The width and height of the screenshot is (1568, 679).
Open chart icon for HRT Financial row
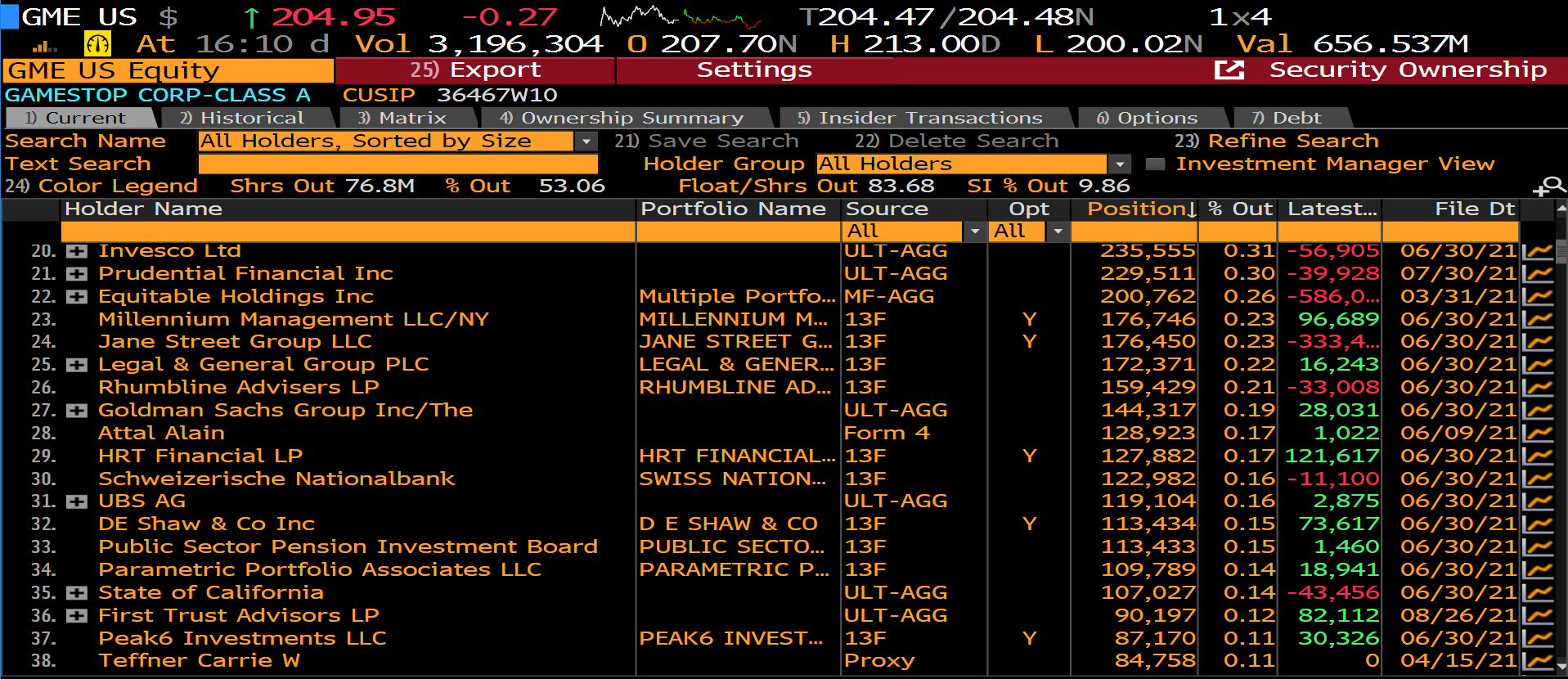click(1538, 456)
